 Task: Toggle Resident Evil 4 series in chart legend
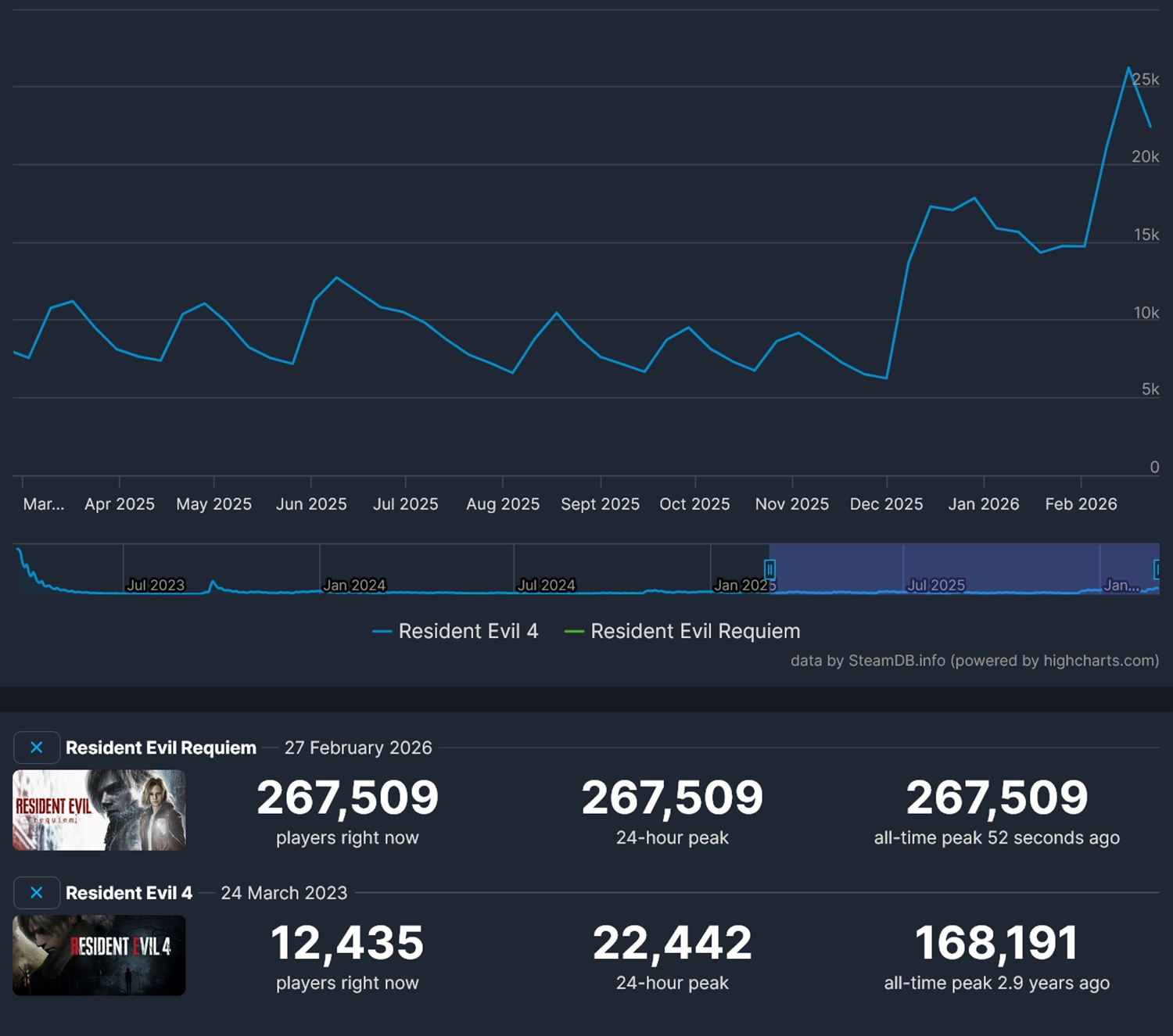tap(456, 631)
